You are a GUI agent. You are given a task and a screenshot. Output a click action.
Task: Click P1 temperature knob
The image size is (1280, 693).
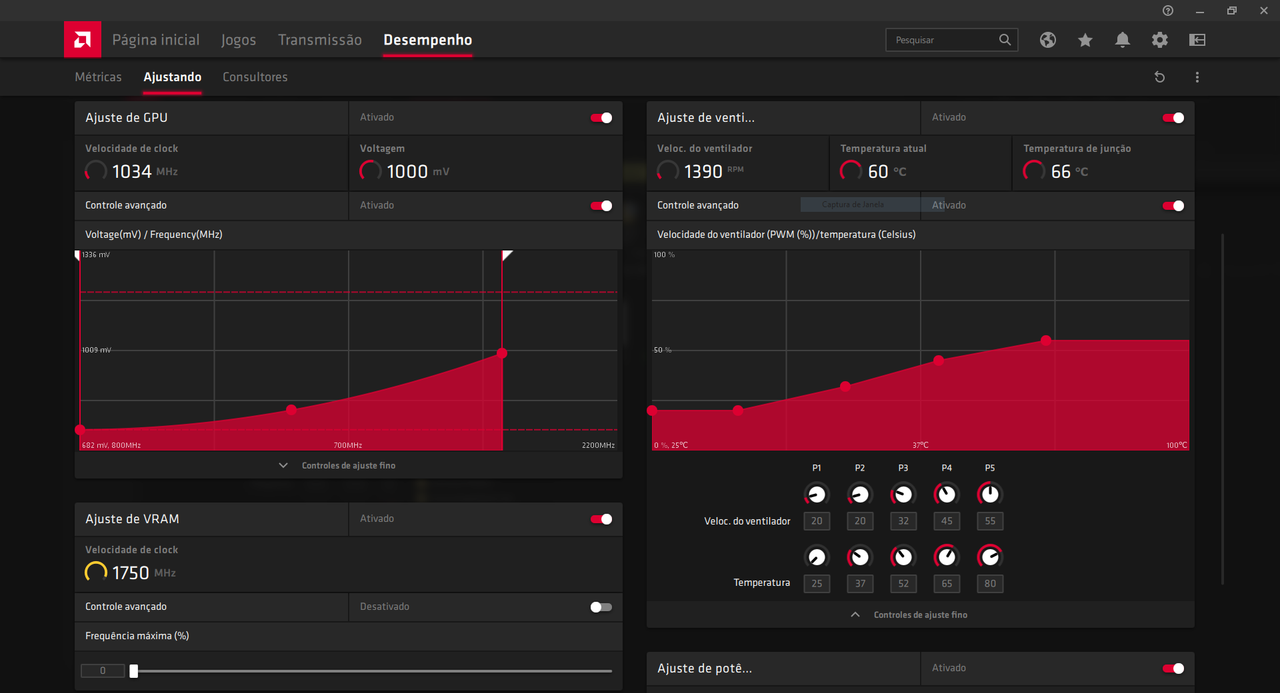point(817,556)
